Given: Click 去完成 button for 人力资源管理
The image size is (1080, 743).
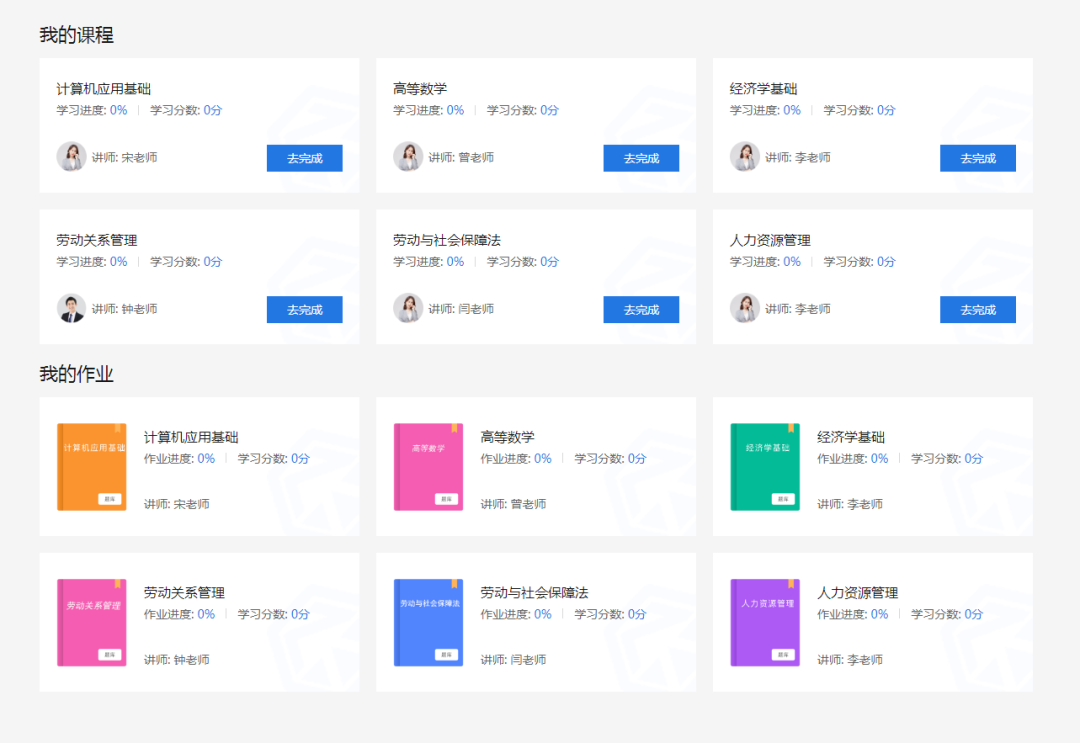Looking at the screenshot, I should pos(978,309).
